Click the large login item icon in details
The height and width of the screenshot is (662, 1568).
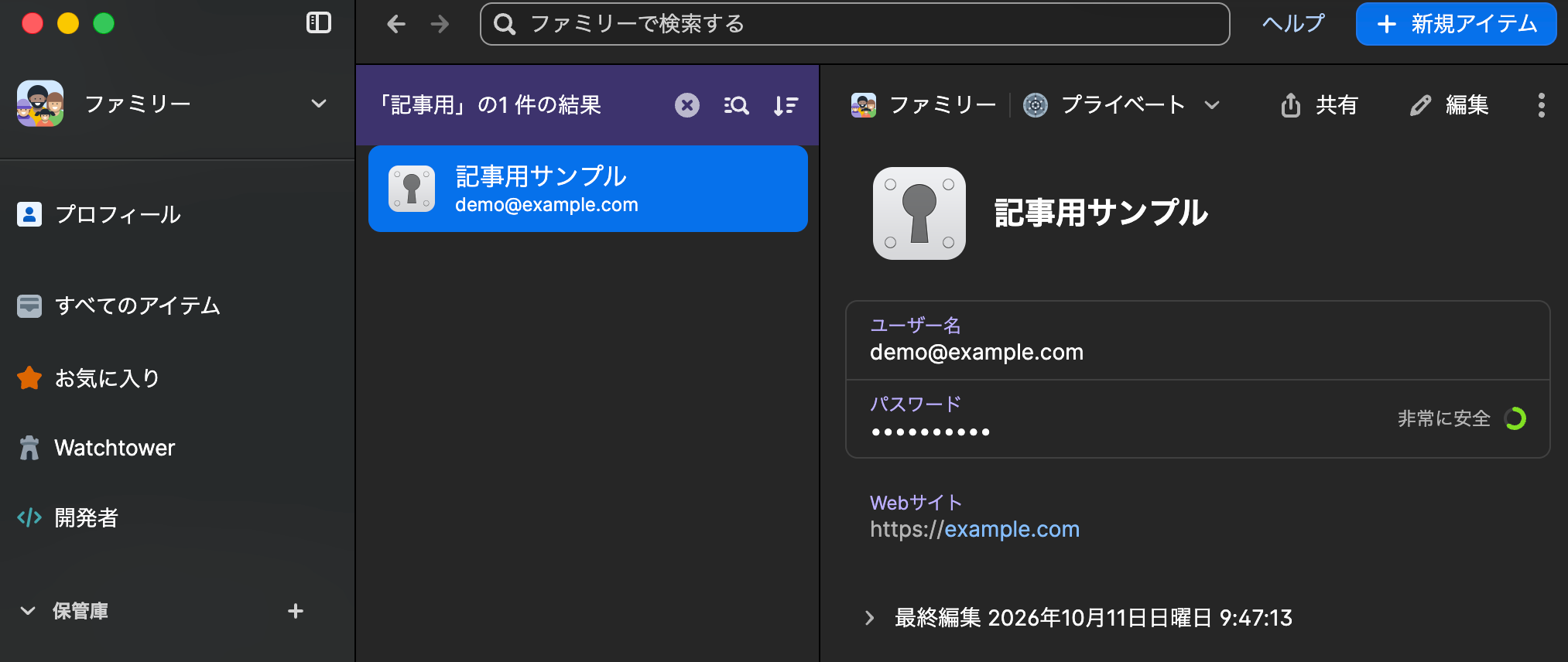(919, 213)
